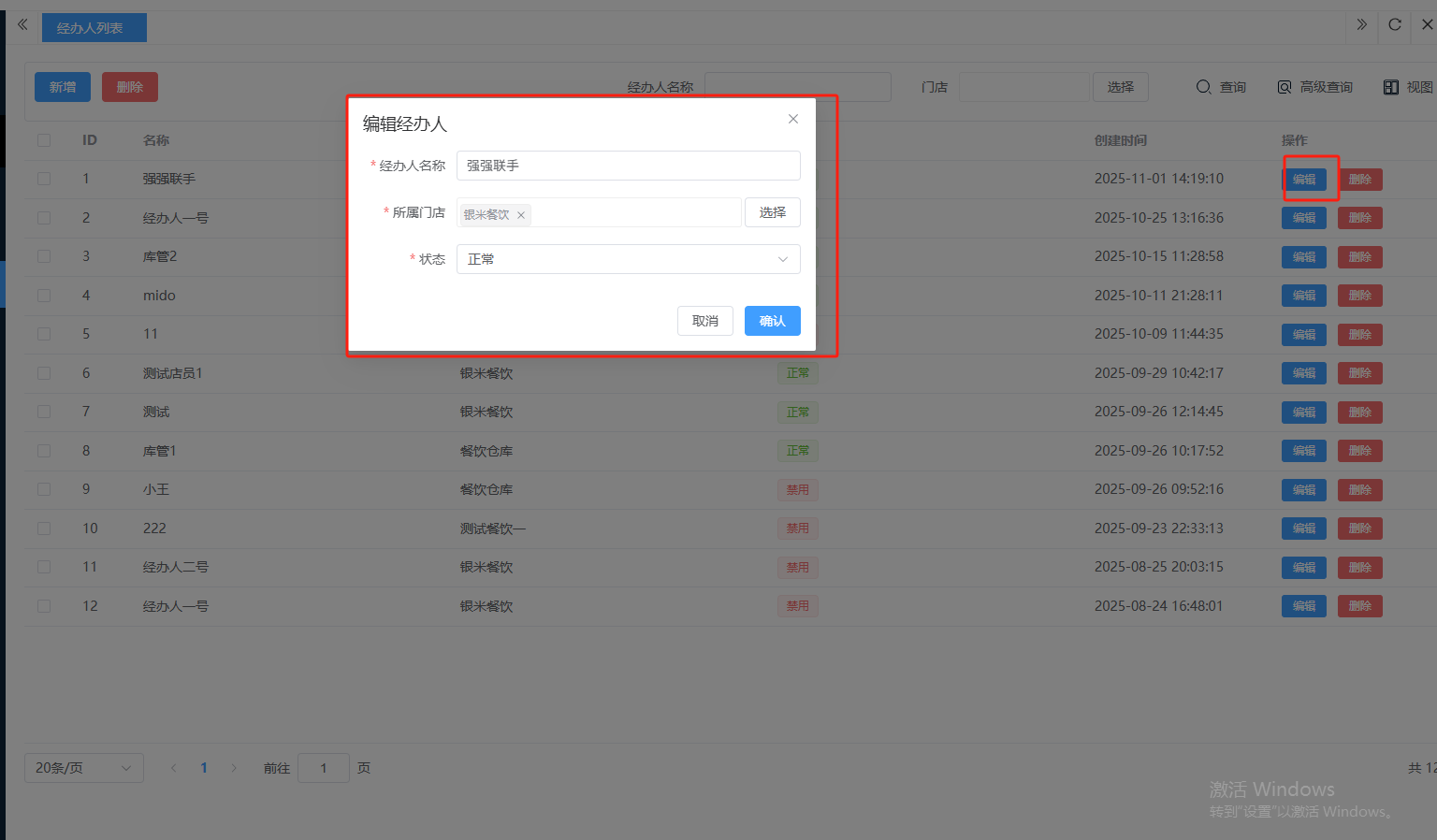
Task: Select page number 1 in pagination
Action: (x=204, y=768)
